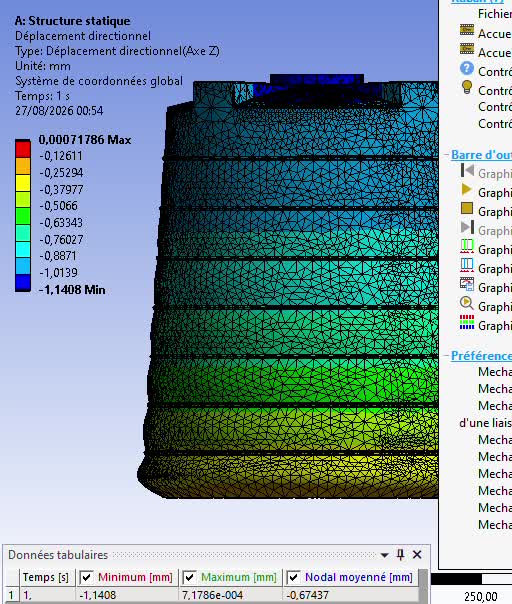Click the go-to-first-frame animation icon
Viewport: 512px width, 604px height.
click(x=467, y=170)
